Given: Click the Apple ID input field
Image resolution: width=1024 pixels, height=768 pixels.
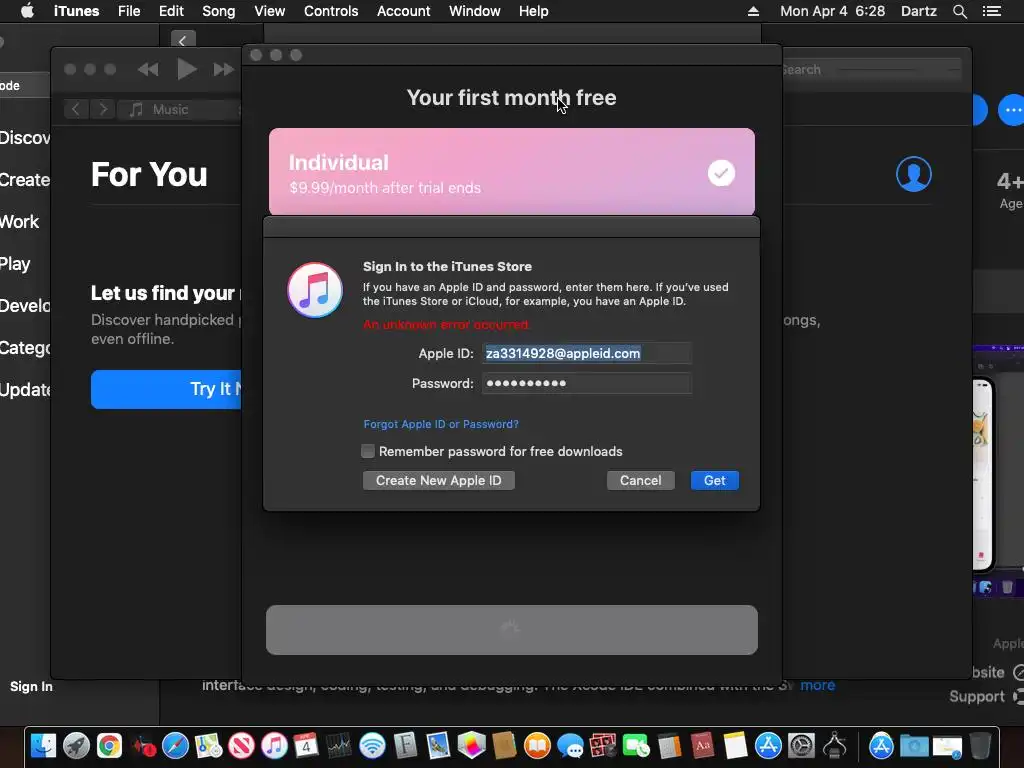Looking at the screenshot, I should click(x=586, y=353).
